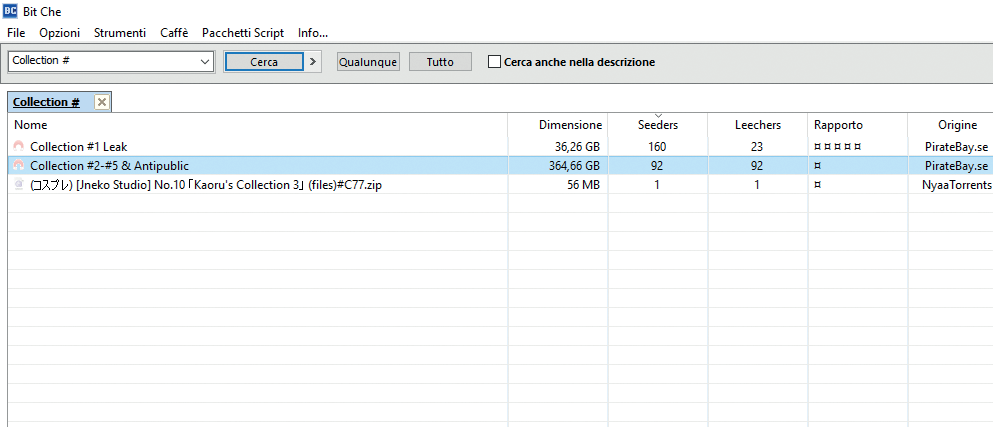The image size is (993, 427).
Task: Click the Cerca search button
Action: coord(263,62)
